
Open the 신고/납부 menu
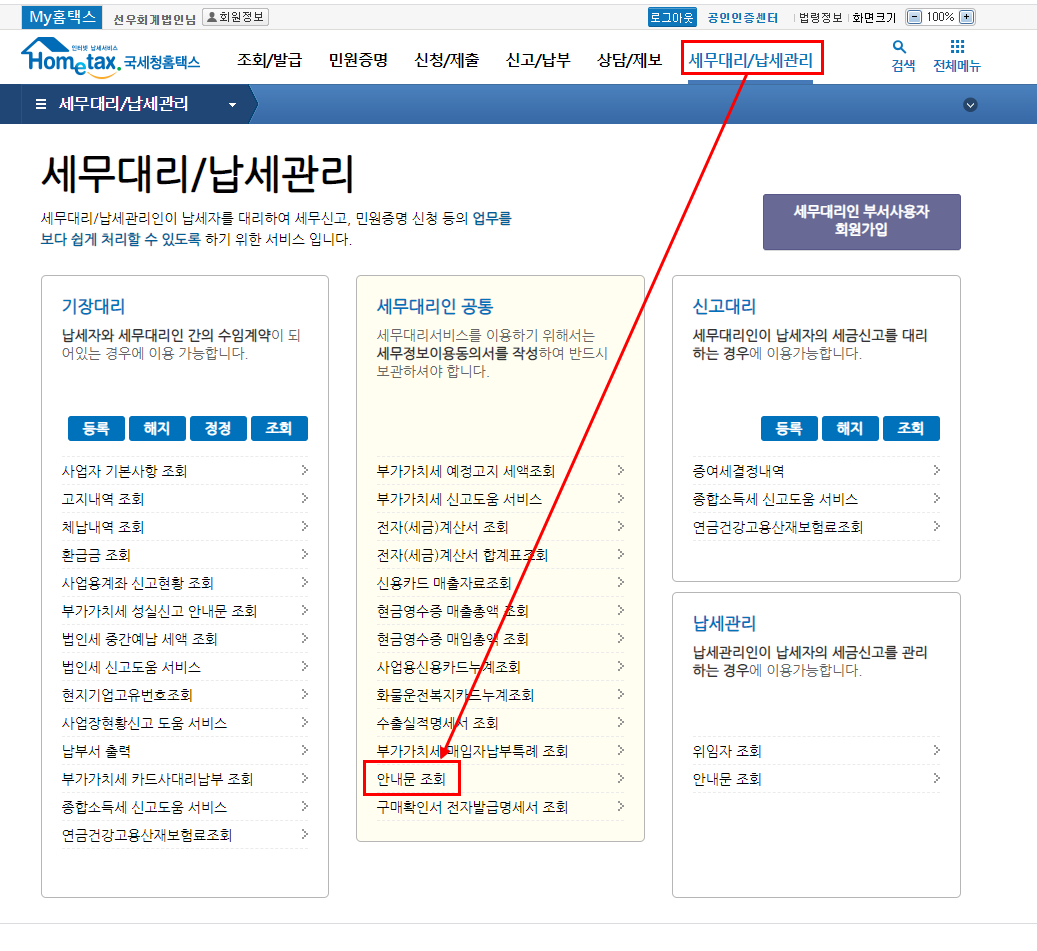pos(538,60)
